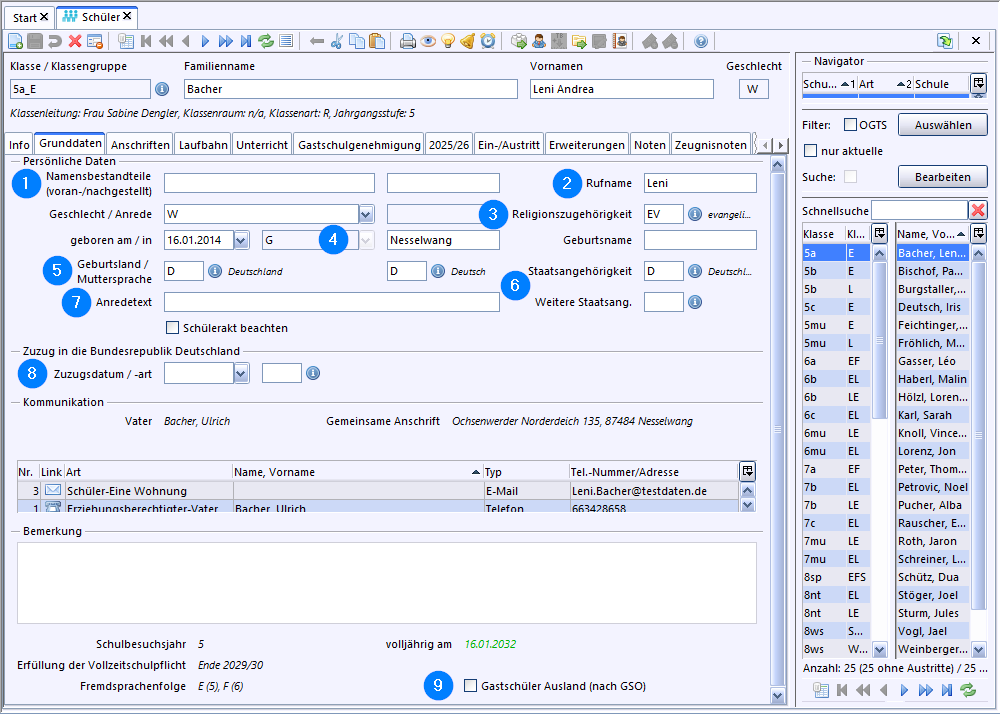
Task: Open the Geschlecht / Anrede dropdown
Action: pyautogui.click(x=366, y=214)
